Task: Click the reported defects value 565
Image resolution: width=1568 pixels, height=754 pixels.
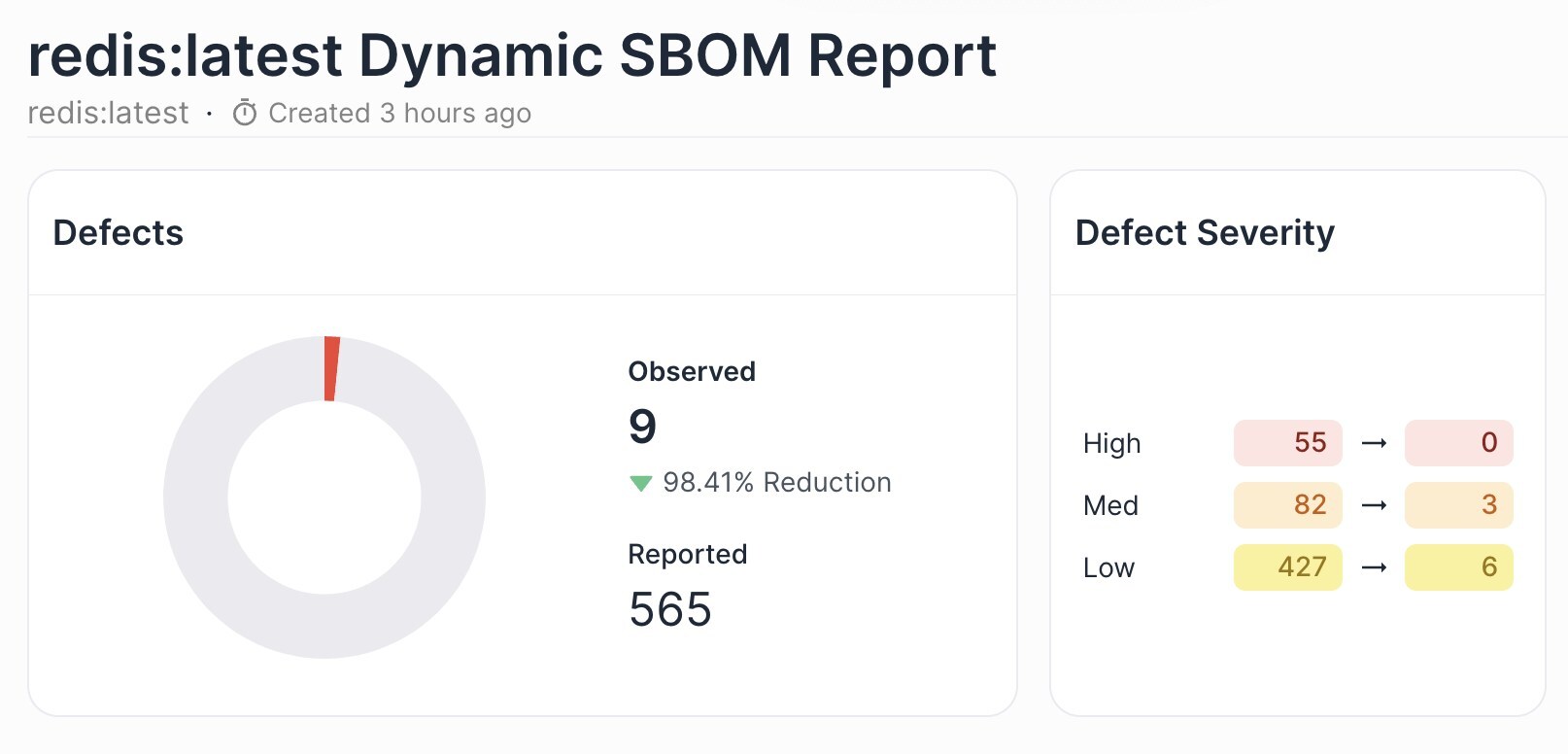Action: (x=670, y=610)
